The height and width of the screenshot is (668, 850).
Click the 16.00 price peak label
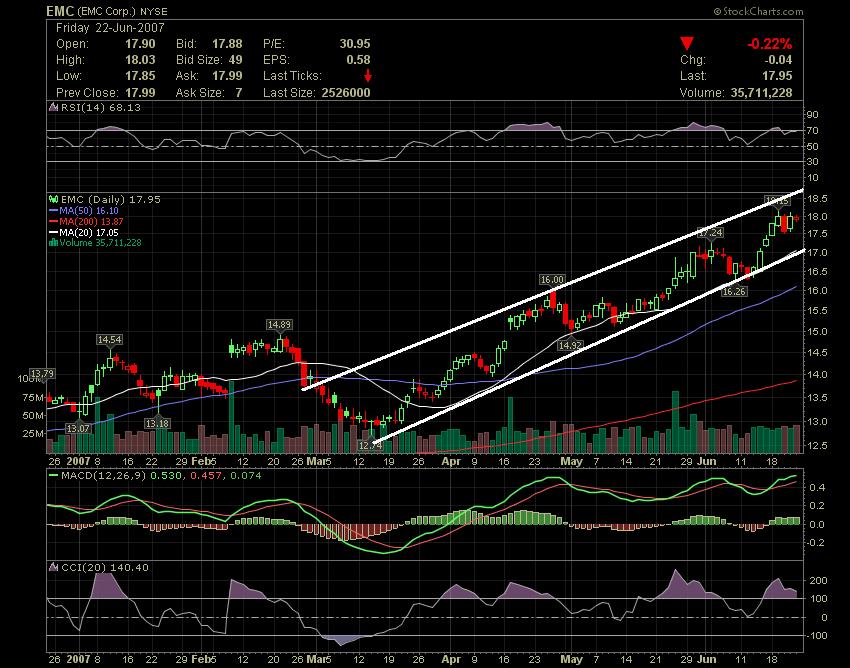click(x=552, y=279)
